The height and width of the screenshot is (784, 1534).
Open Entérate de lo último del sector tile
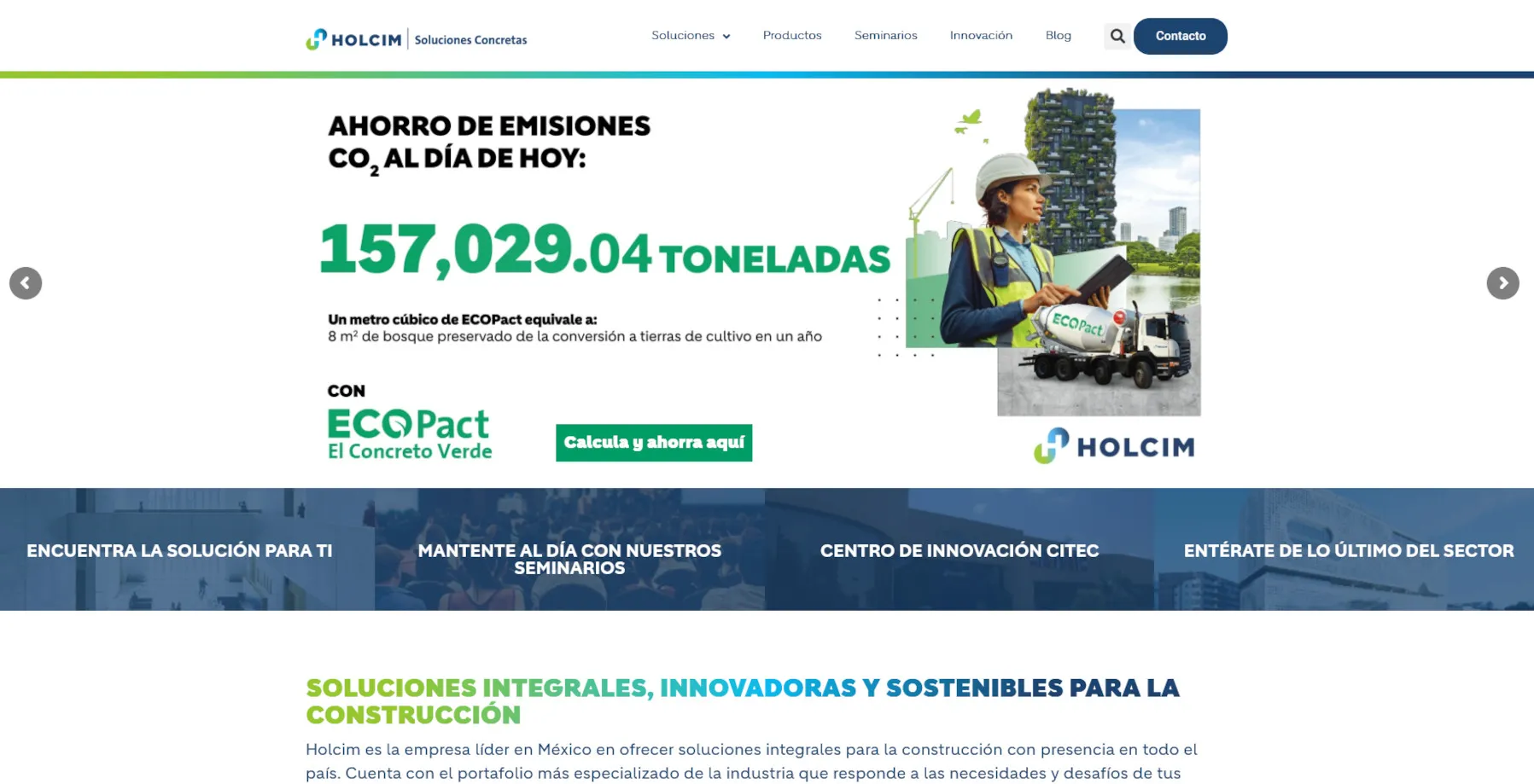[1344, 549]
